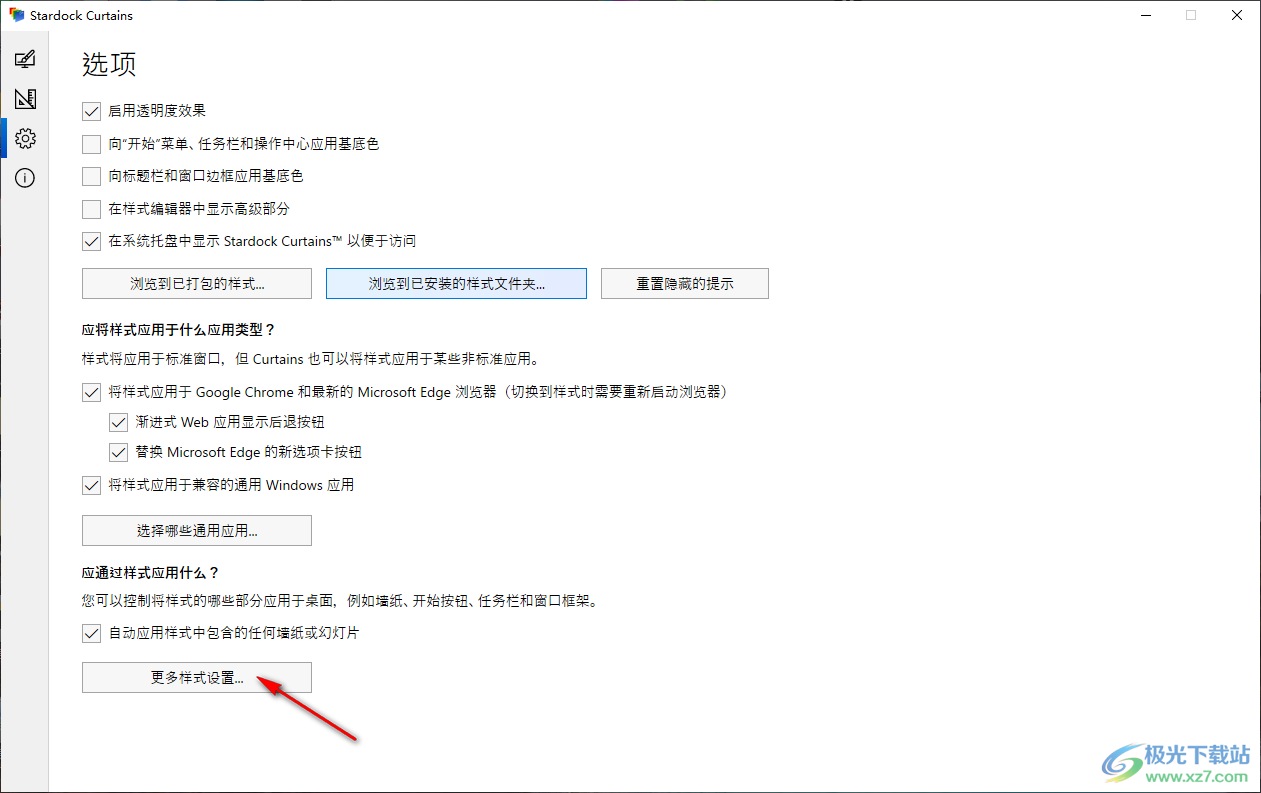Open 选择哪些通用应用... dialog

(x=197, y=531)
